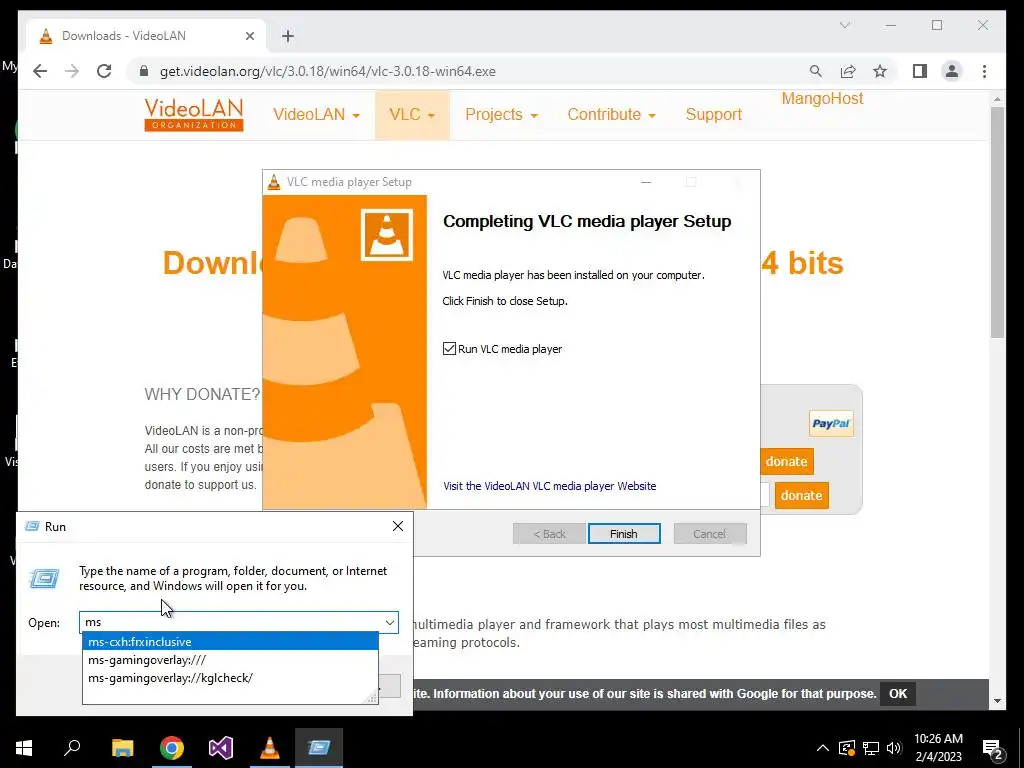Show hidden system tray icons chevron
The image size is (1024, 768).
[823, 748]
